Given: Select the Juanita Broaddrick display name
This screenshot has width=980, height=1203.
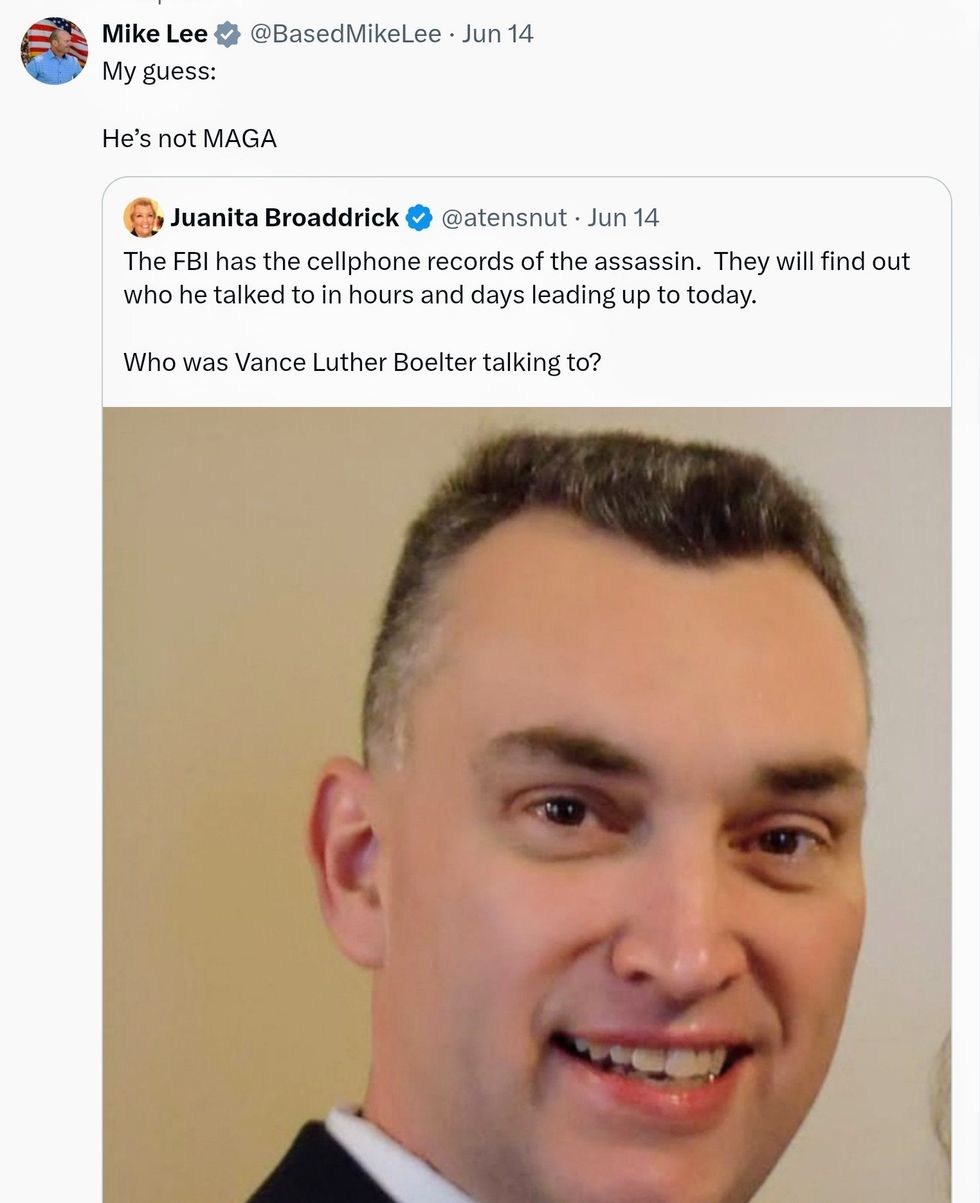Looking at the screenshot, I should pyautogui.click(x=285, y=217).
